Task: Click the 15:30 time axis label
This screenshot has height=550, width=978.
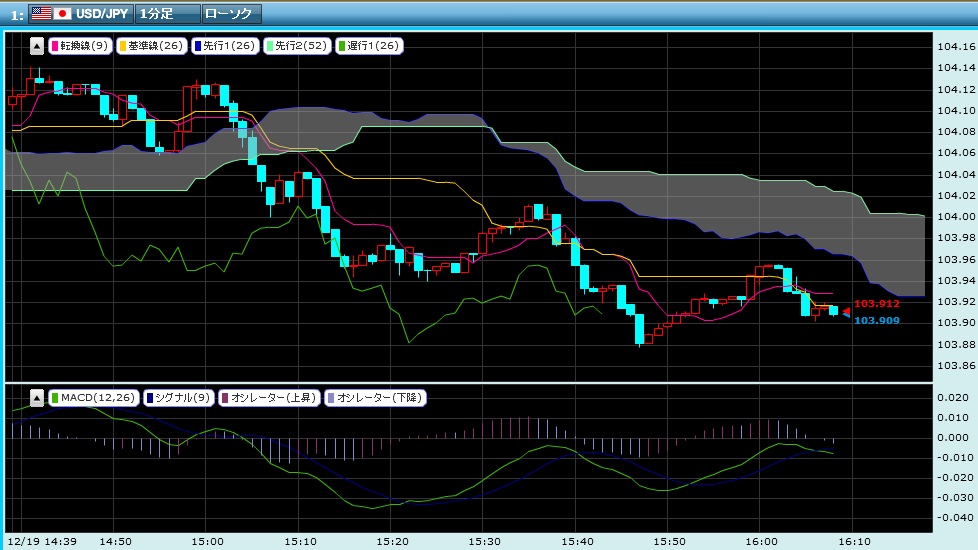Action: tap(484, 541)
